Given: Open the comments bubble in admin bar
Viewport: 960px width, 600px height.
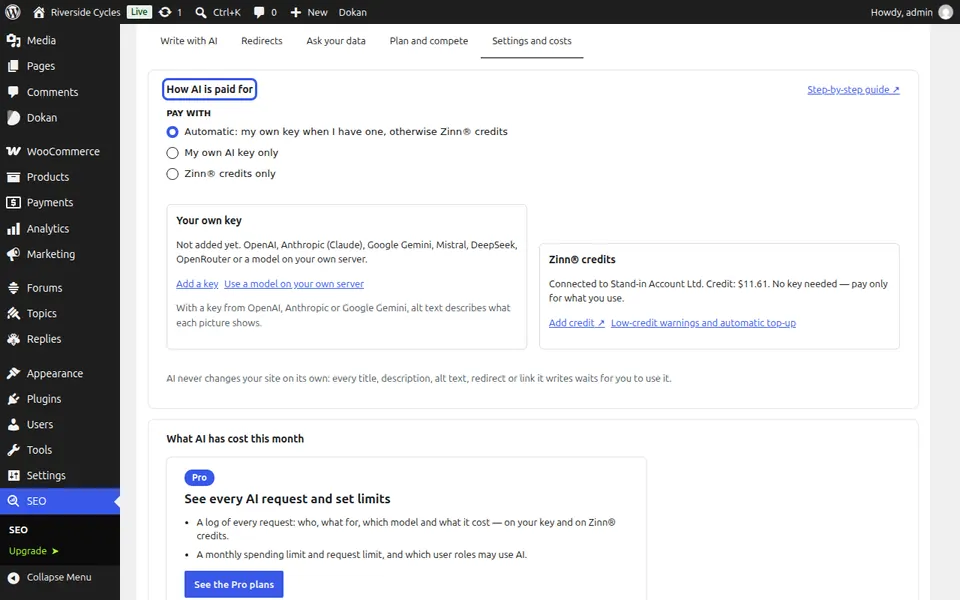Looking at the screenshot, I should [x=259, y=12].
